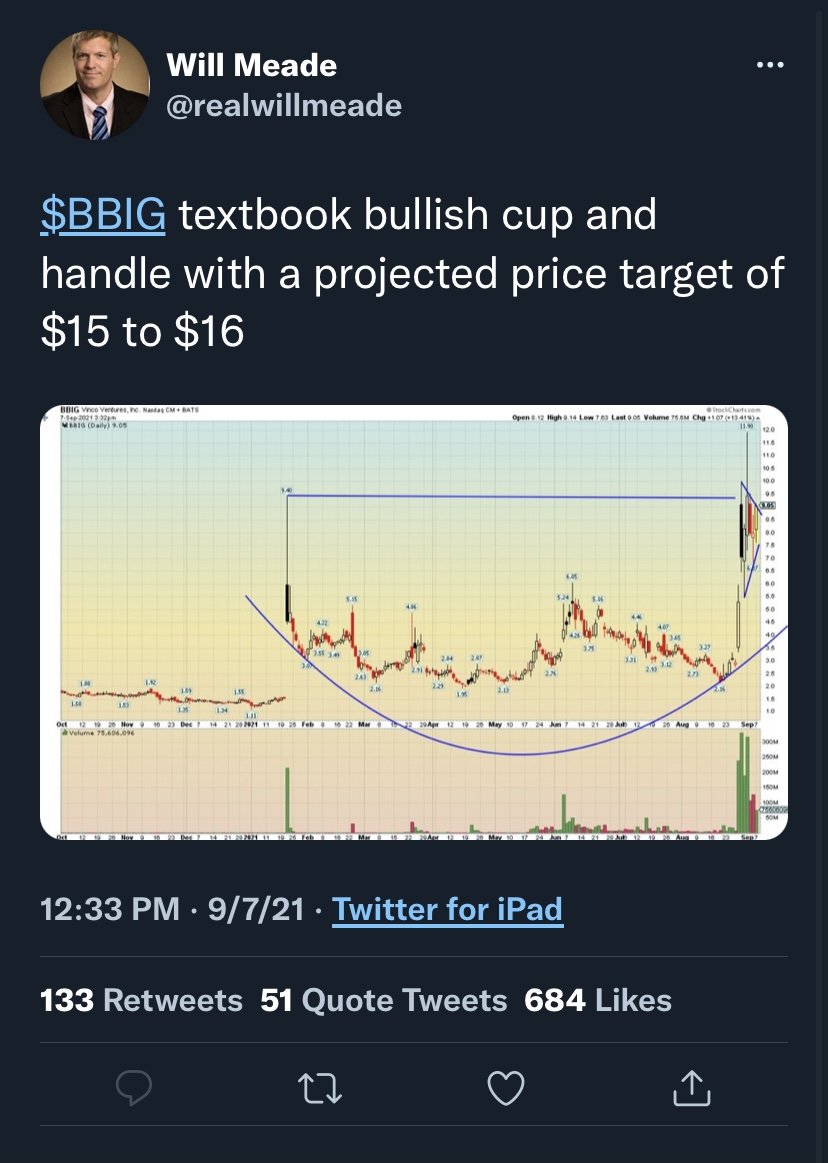Follow the $BBIG cashtag link
Image resolution: width=828 pixels, height=1163 pixels.
(103, 215)
